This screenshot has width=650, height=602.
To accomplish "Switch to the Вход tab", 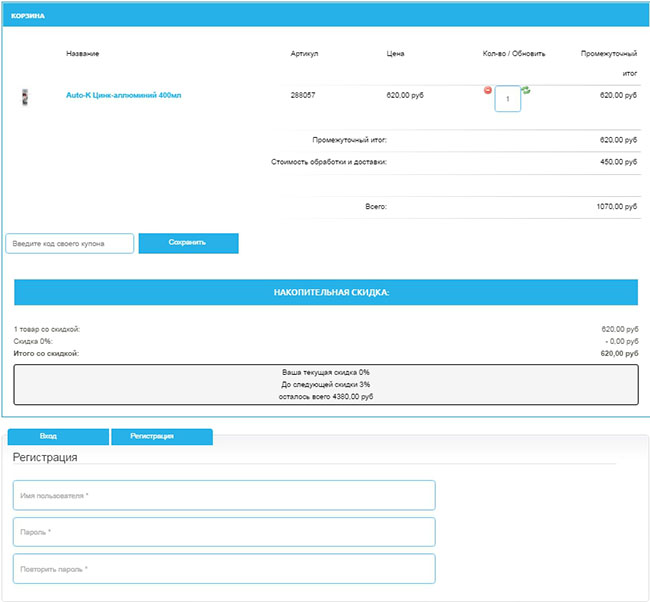I will (57, 437).
